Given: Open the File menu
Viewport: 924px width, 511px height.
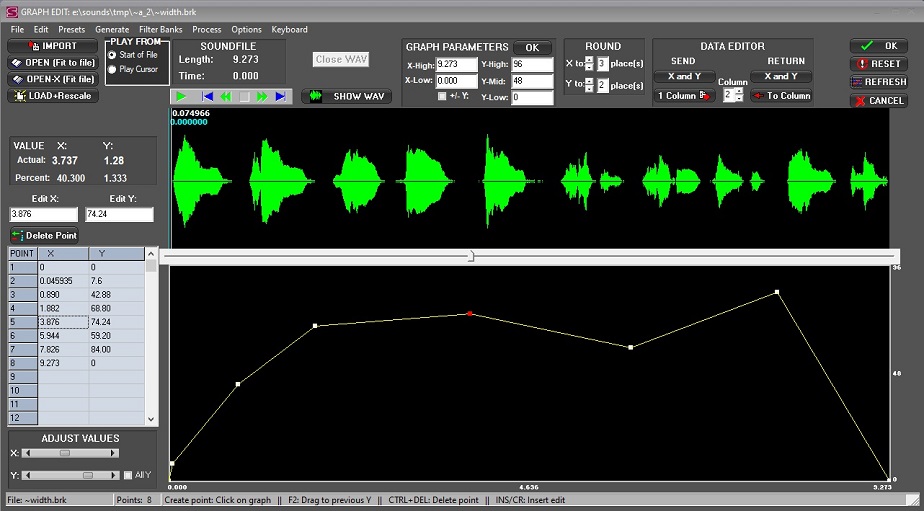Looking at the screenshot, I should point(17,29).
